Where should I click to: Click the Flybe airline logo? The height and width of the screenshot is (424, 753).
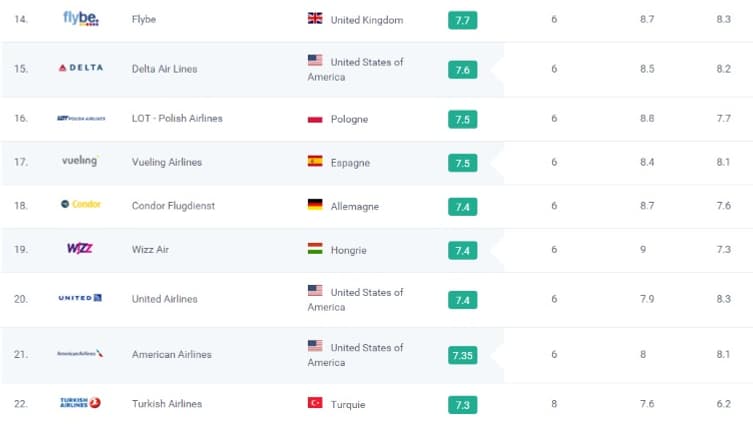tap(81, 18)
